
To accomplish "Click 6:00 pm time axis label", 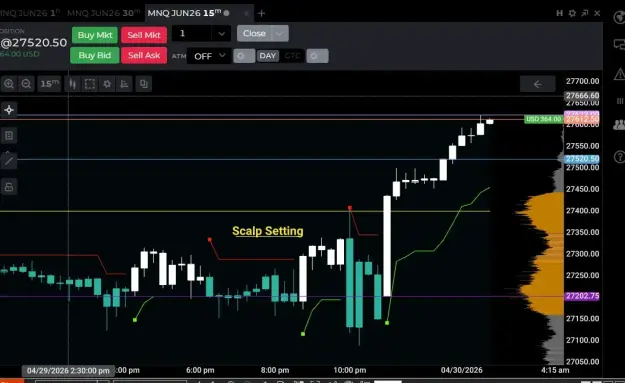I will click(x=200, y=370).
